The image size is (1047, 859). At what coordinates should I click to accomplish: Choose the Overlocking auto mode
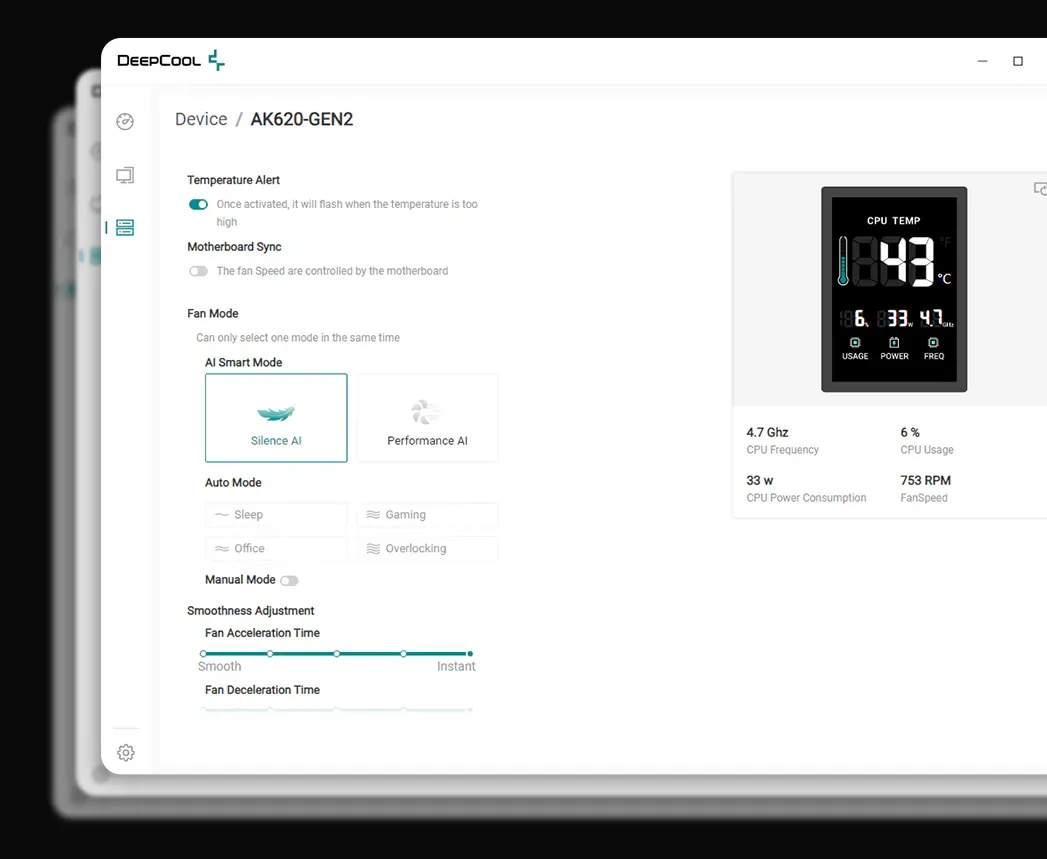tap(427, 548)
